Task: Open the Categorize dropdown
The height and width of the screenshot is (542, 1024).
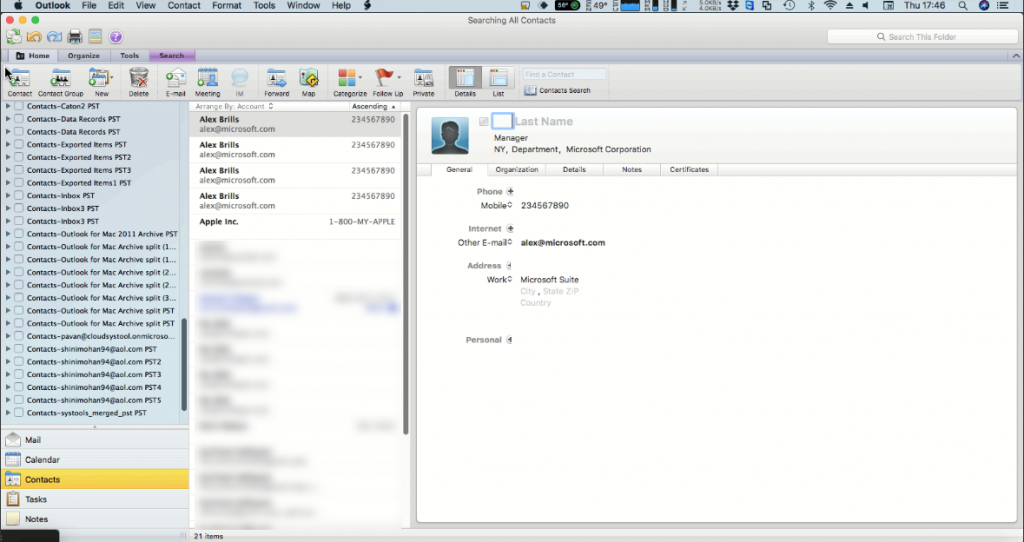Action: [360, 78]
